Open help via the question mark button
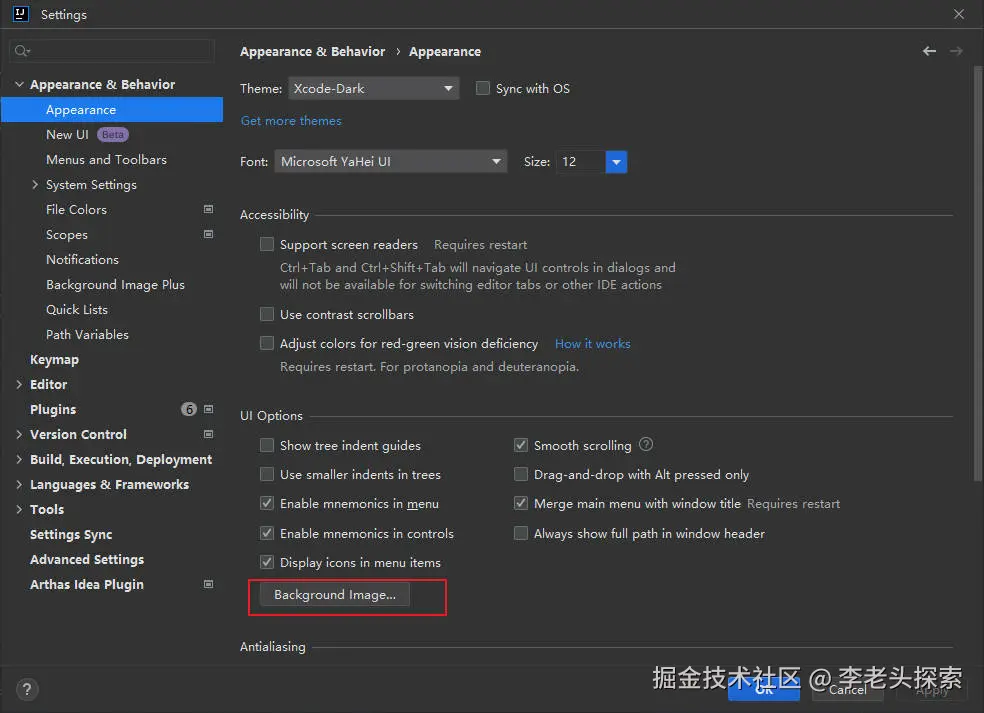Screen dimensions: 984x713 26,690
